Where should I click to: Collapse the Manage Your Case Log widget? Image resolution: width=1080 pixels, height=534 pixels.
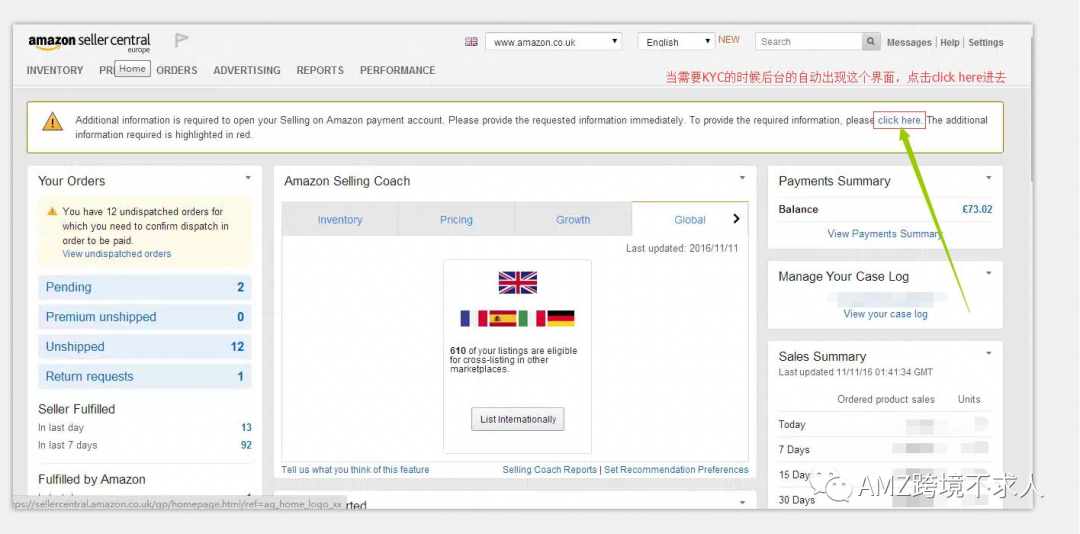click(988, 273)
